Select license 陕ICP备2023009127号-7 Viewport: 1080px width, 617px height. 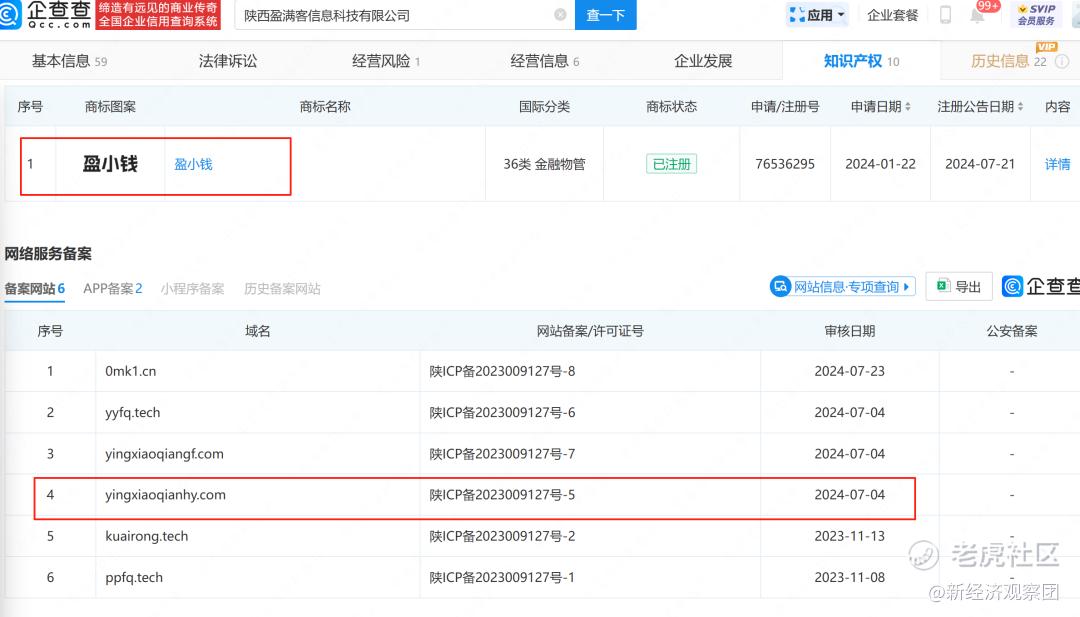click(502, 454)
